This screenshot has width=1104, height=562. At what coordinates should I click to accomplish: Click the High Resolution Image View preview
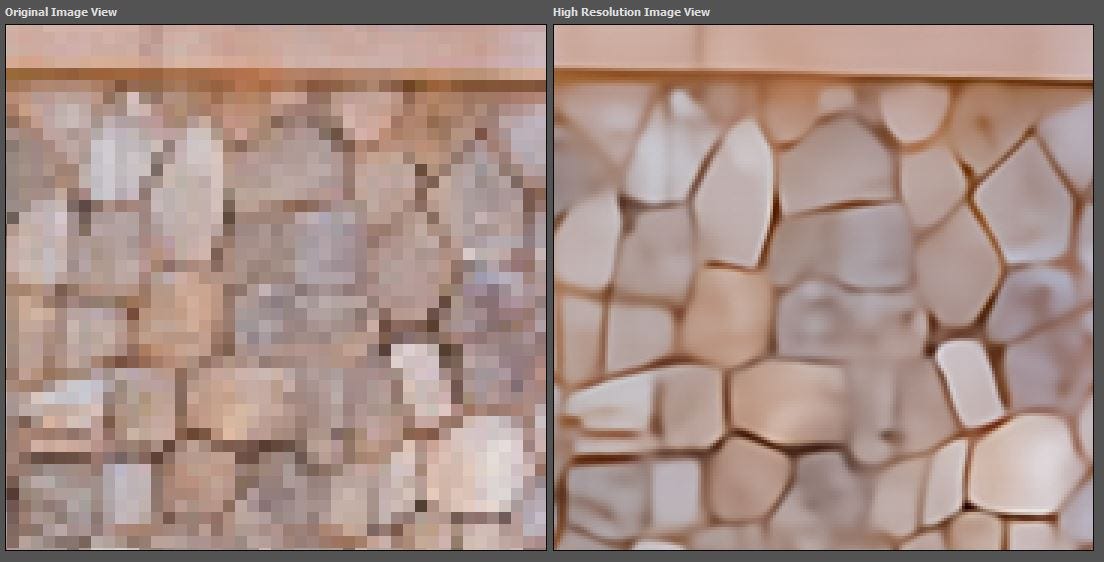click(823, 287)
